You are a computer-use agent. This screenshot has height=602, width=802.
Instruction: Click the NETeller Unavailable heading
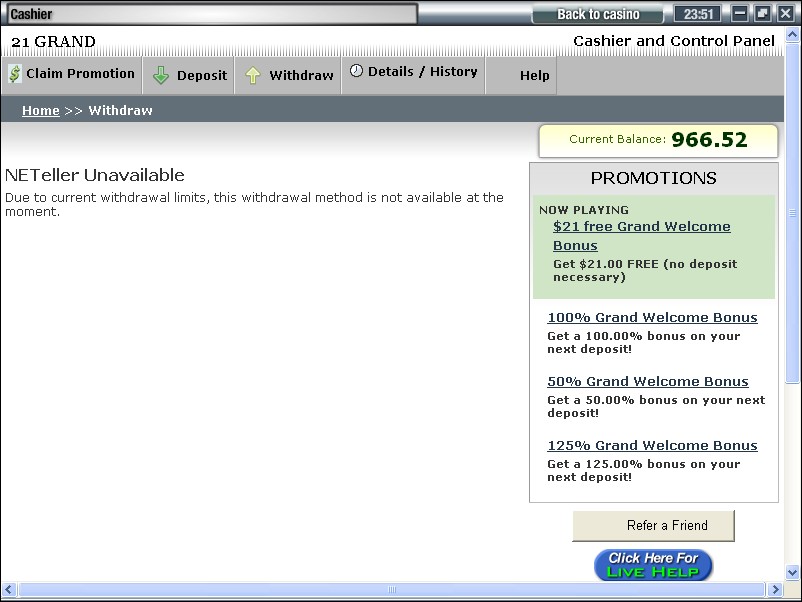[95, 175]
